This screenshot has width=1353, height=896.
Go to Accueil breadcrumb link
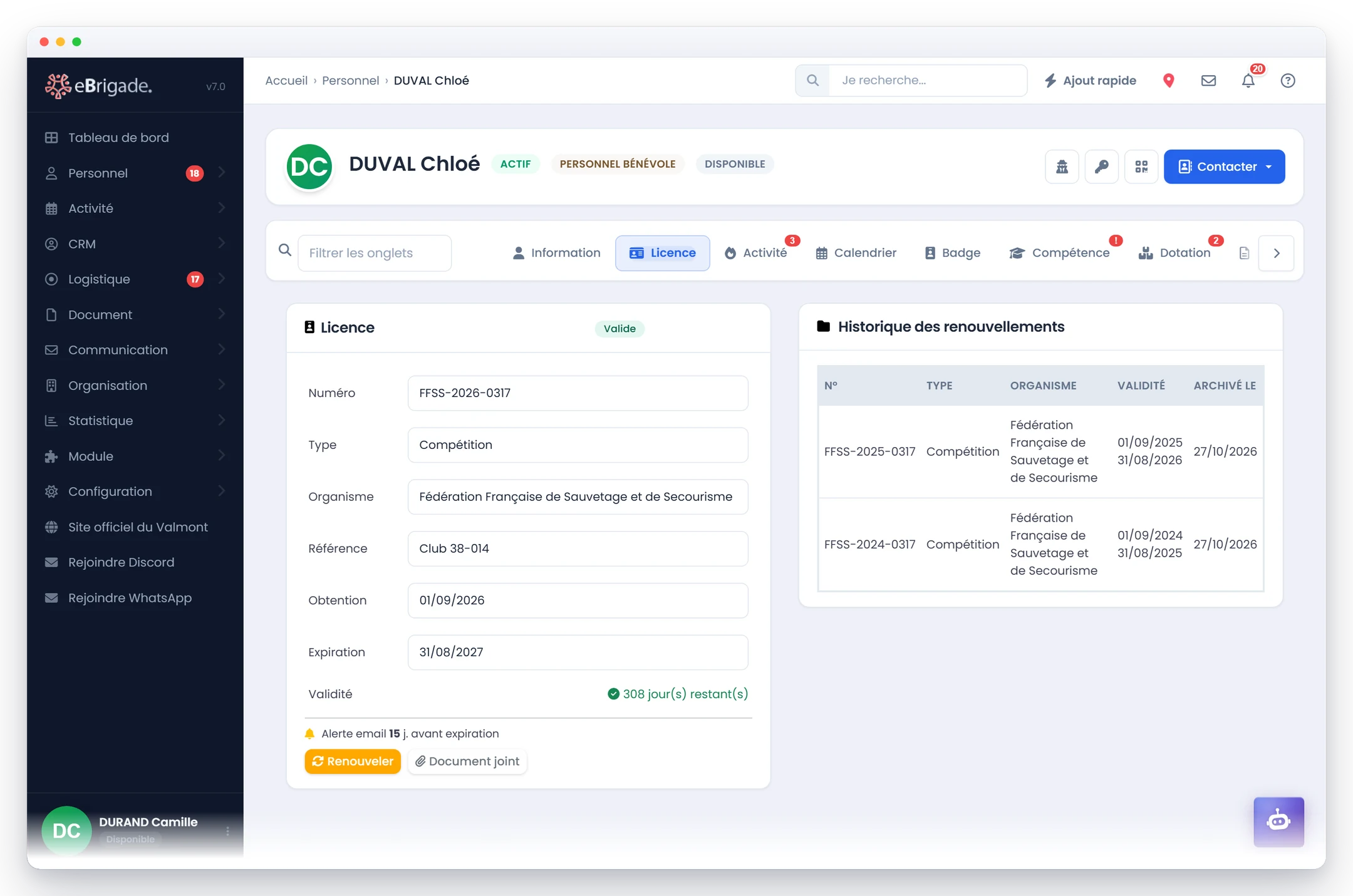[x=286, y=81]
